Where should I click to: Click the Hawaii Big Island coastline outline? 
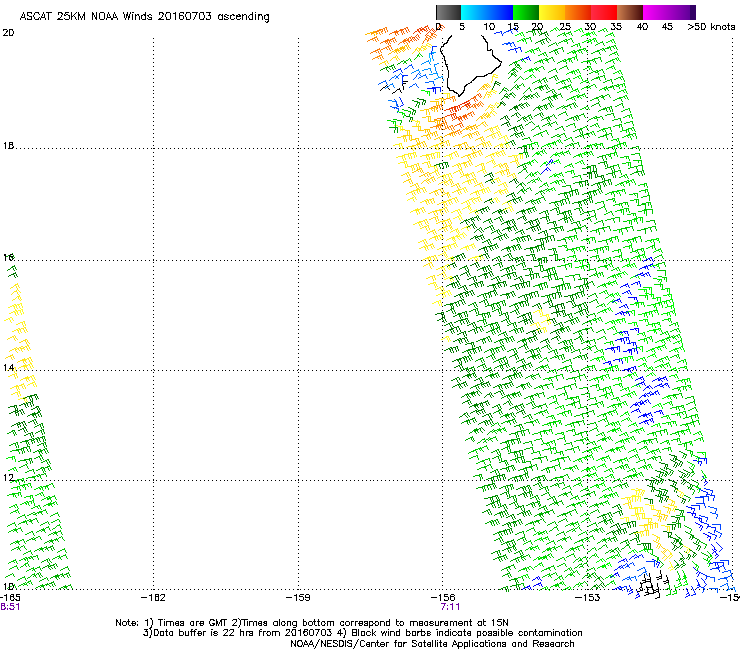click(470, 64)
